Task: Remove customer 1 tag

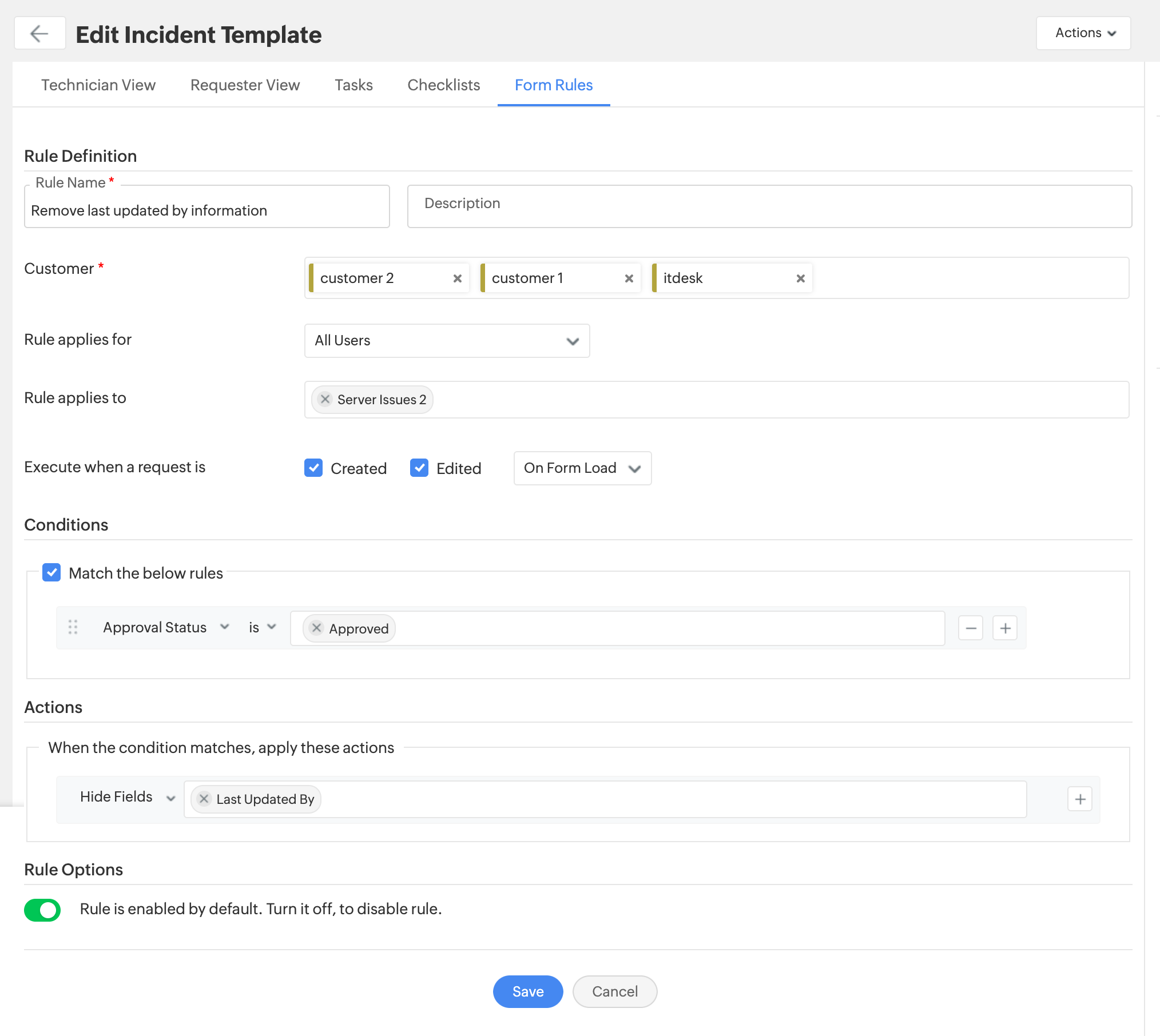Action: [629, 278]
